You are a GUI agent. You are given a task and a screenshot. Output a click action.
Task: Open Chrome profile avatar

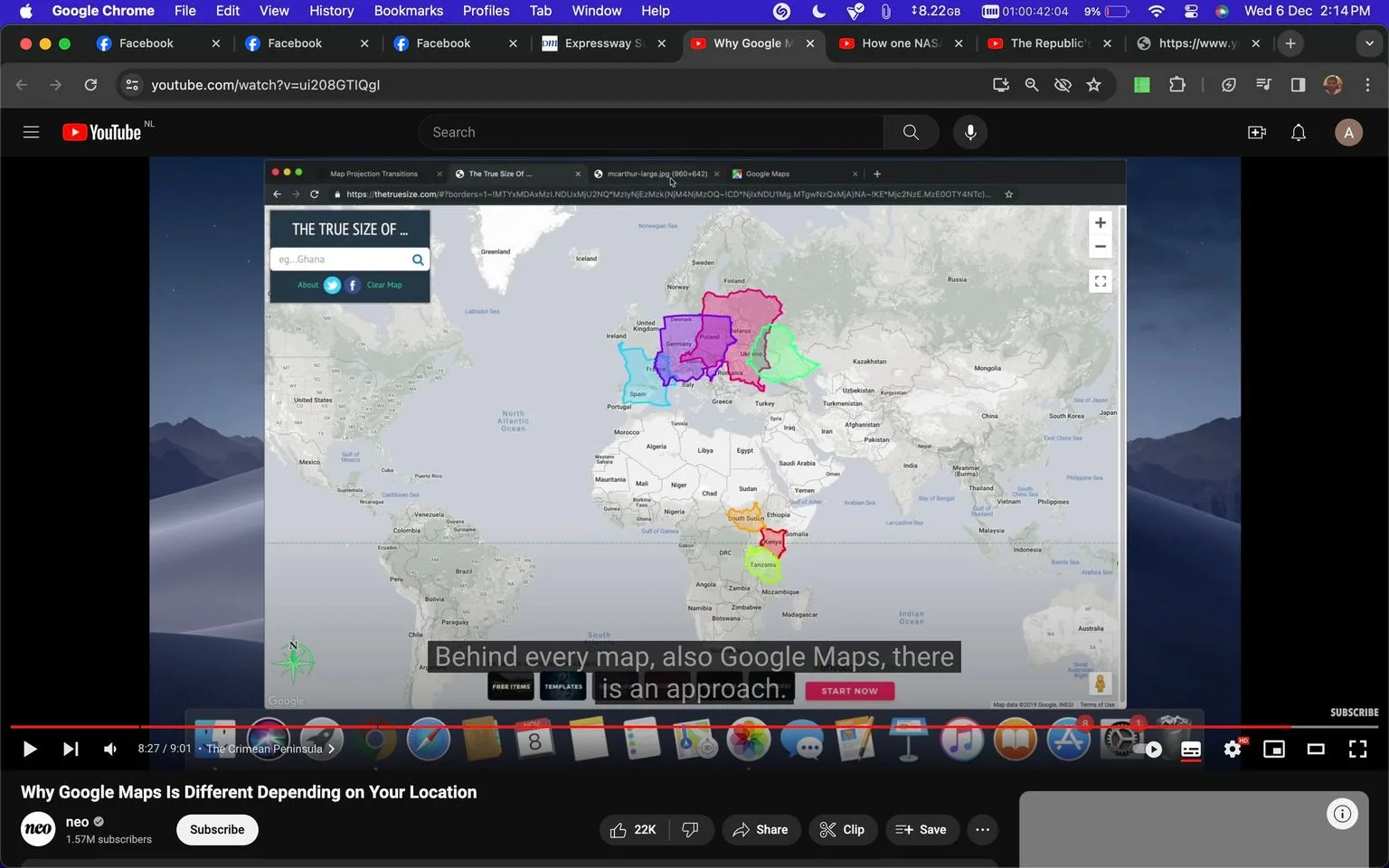[x=1333, y=84]
